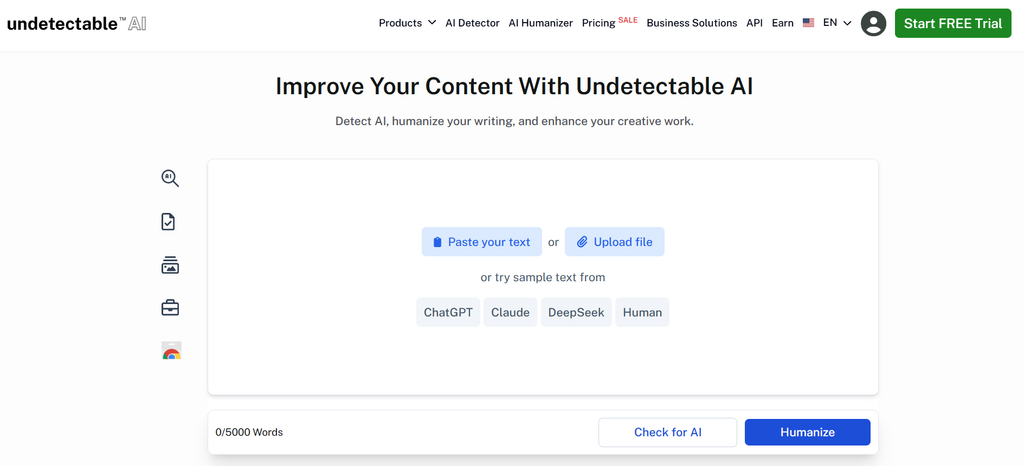Viewport: 1024px width, 466px height.
Task: Go to AI Humanizer nav item
Action: coord(541,23)
